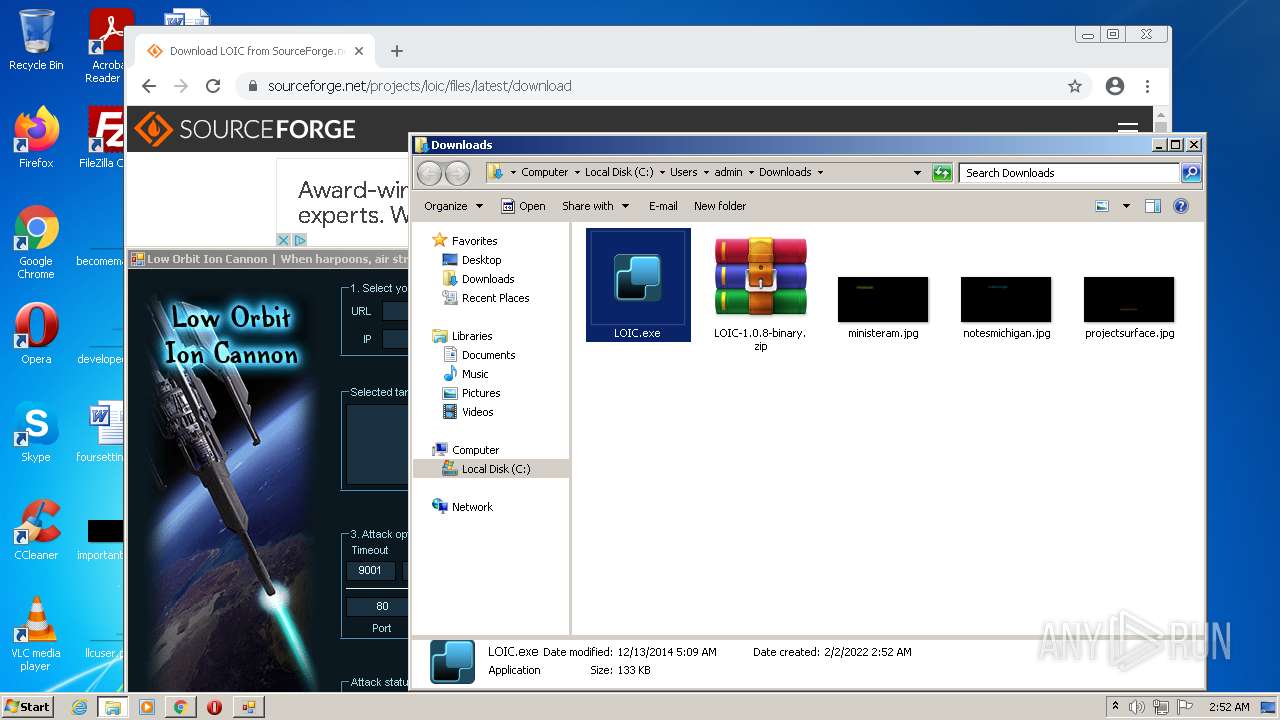Open the Share with menu
This screenshot has width=1280, height=720.
pyautogui.click(x=596, y=206)
